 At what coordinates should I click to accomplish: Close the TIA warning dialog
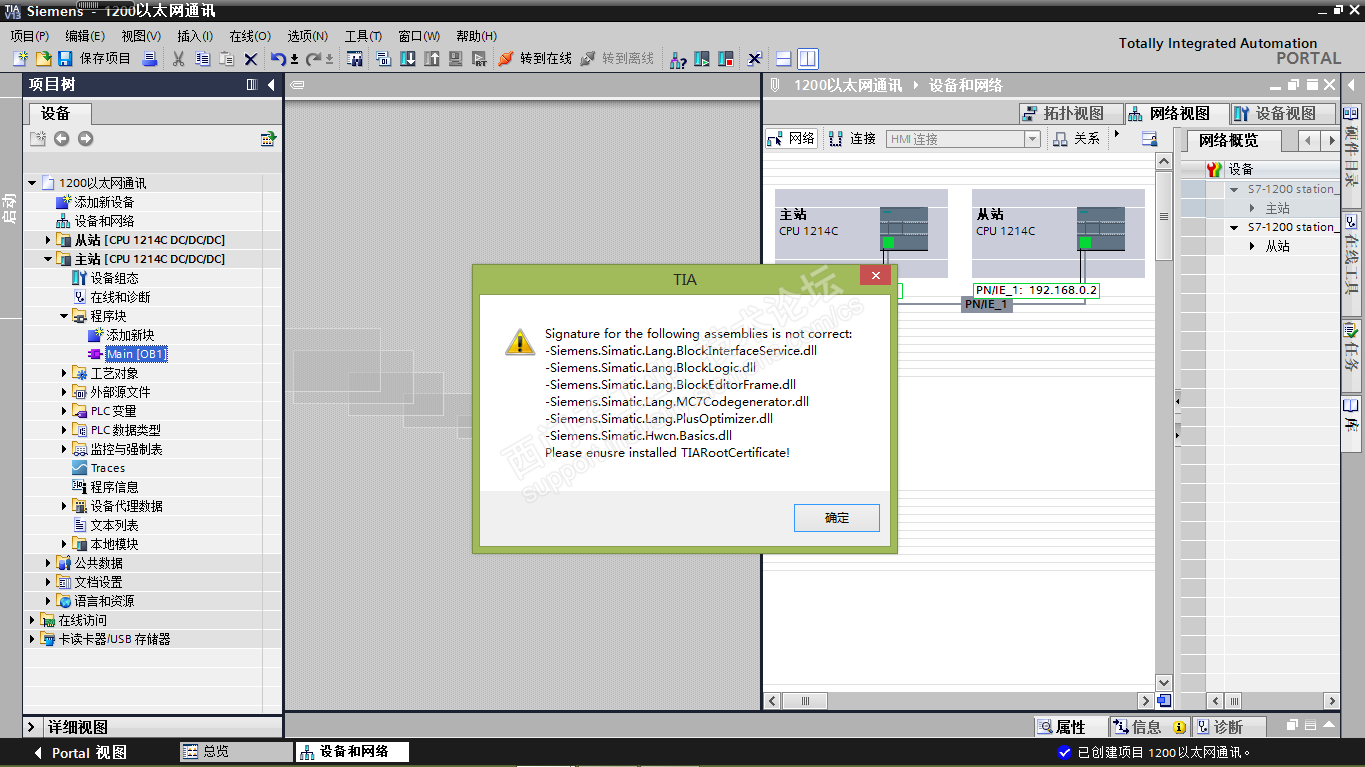tap(875, 276)
